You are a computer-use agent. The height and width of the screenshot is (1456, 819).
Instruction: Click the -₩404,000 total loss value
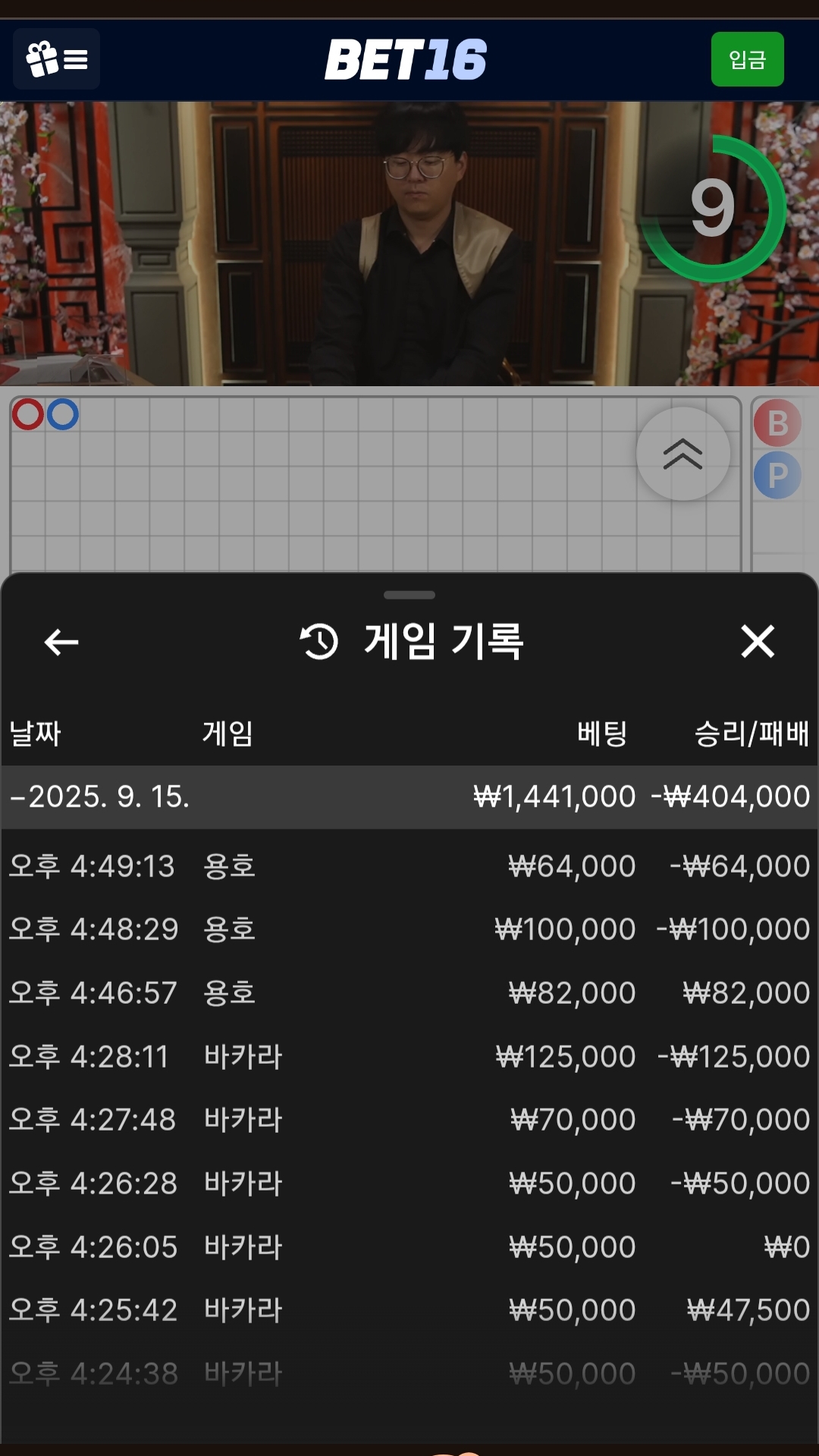(x=730, y=797)
